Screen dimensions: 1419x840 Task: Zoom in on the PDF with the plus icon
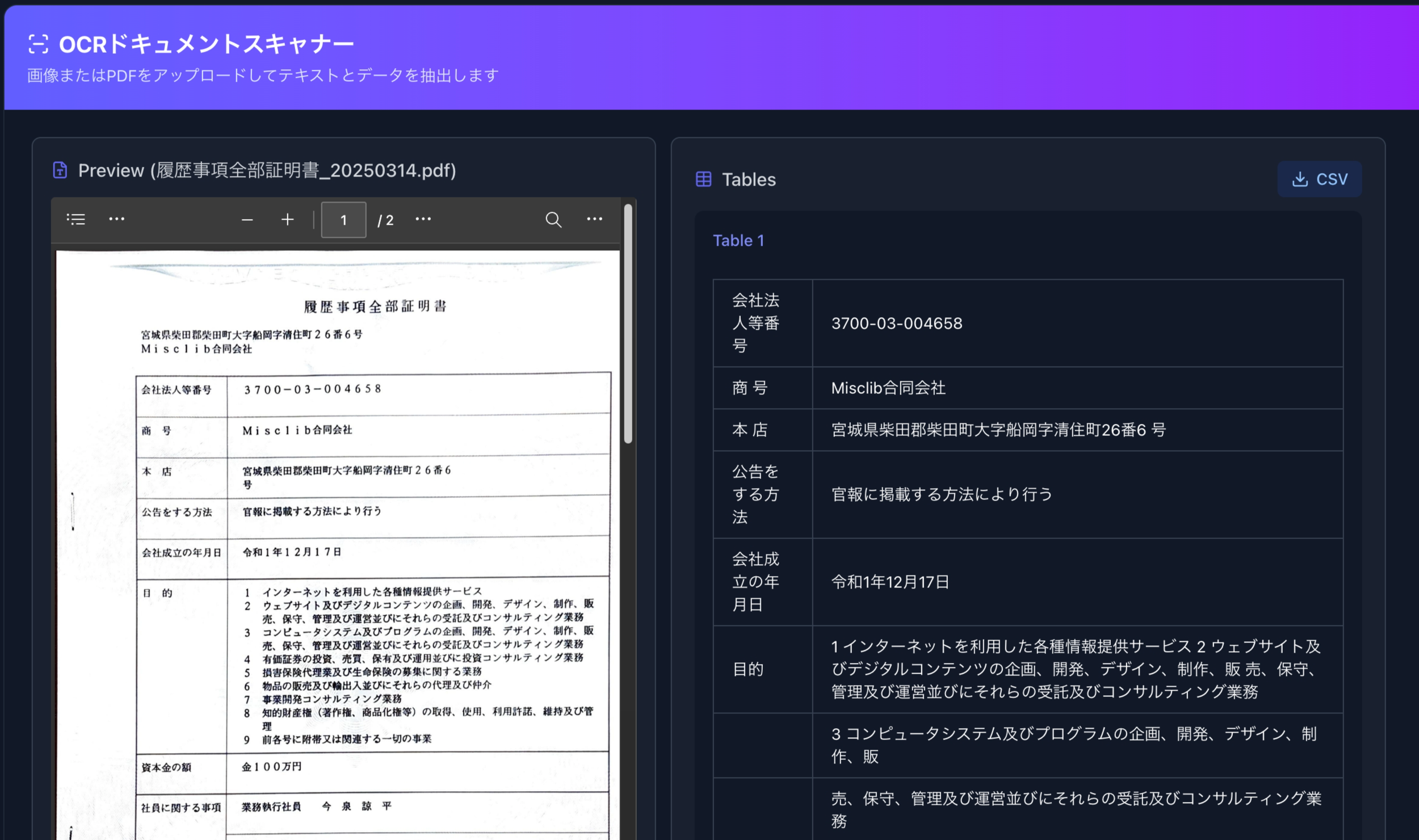(287, 220)
